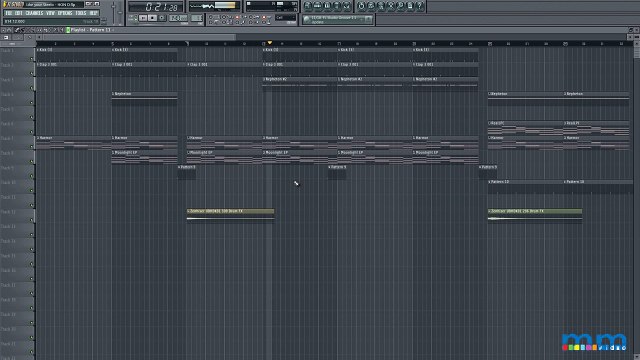The image size is (640, 360).
Task: Click the output waveform monitor panel
Action: click(x=214, y=6)
